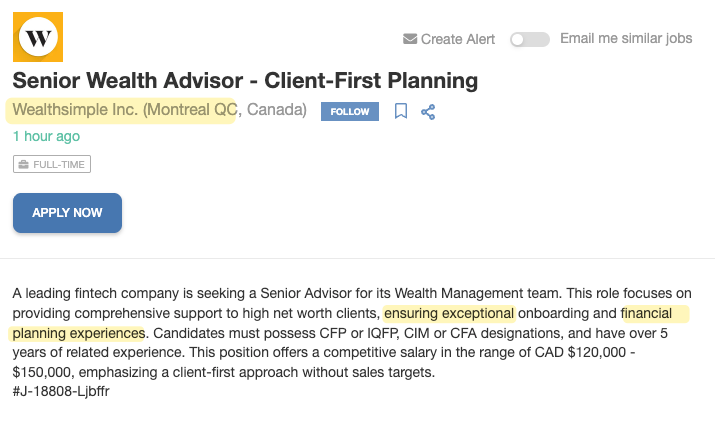
Task: Click the 1 hour ago timestamp
Action: (x=46, y=136)
